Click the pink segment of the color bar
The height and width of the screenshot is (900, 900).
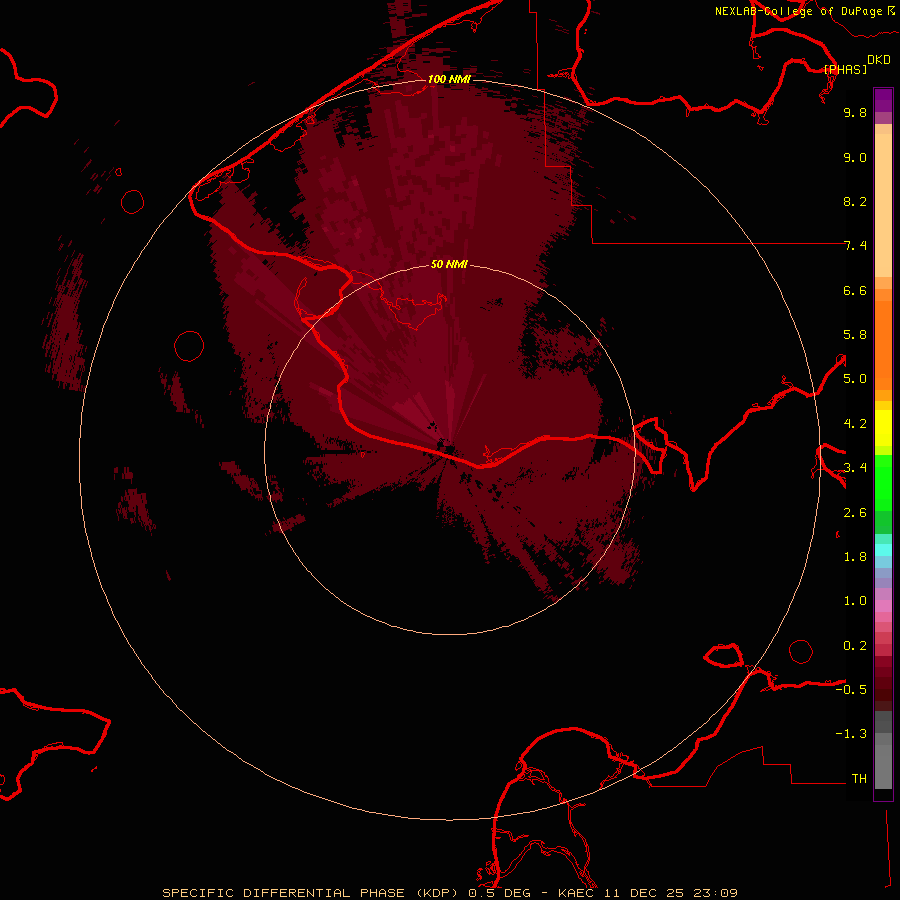(883, 606)
